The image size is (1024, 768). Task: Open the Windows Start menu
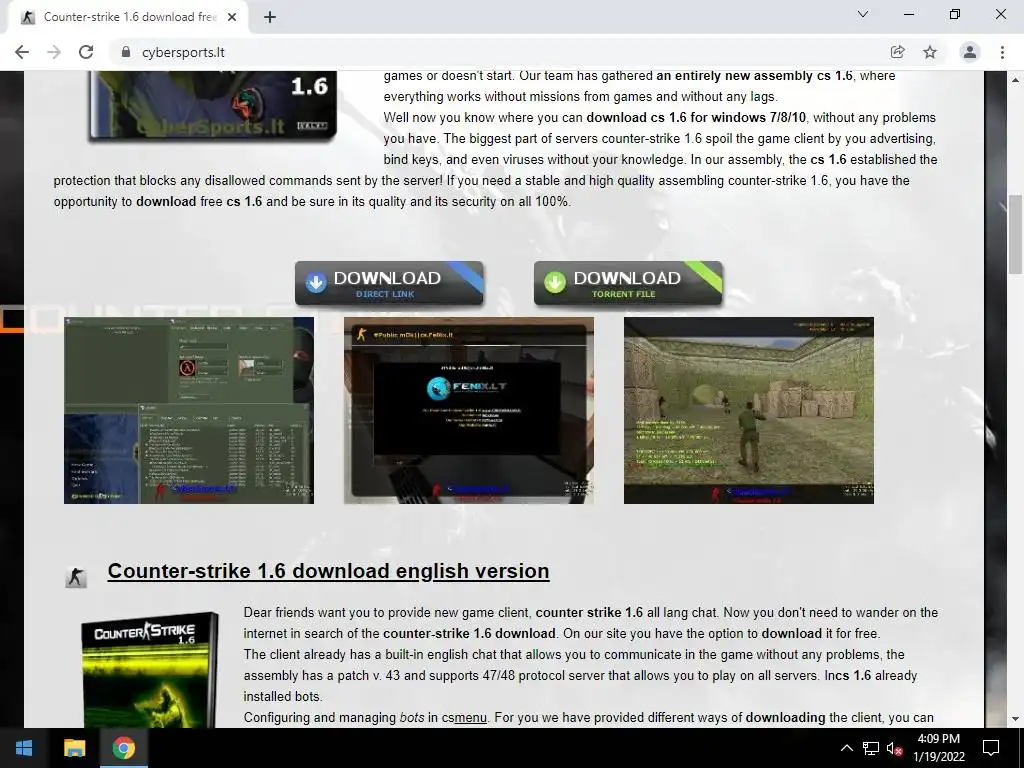24,748
